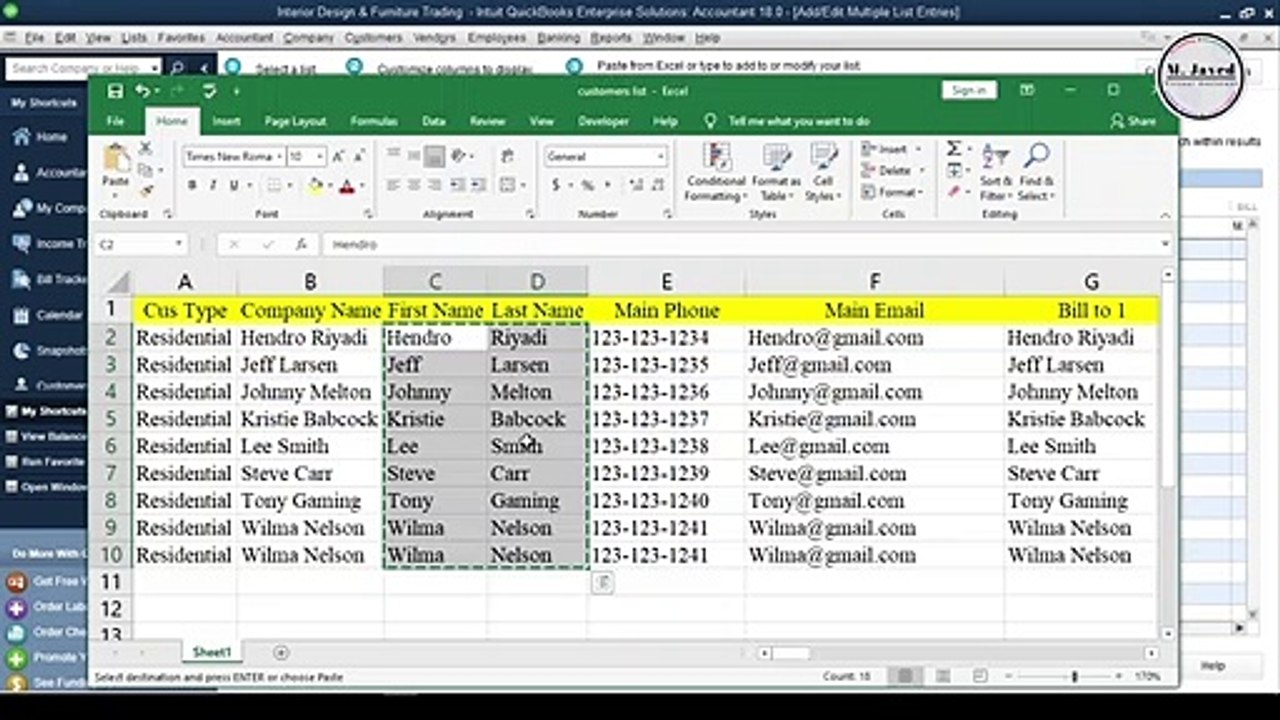Click the AutoSum sigma icon
The height and width of the screenshot is (720, 1280).
(x=954, y=148)
